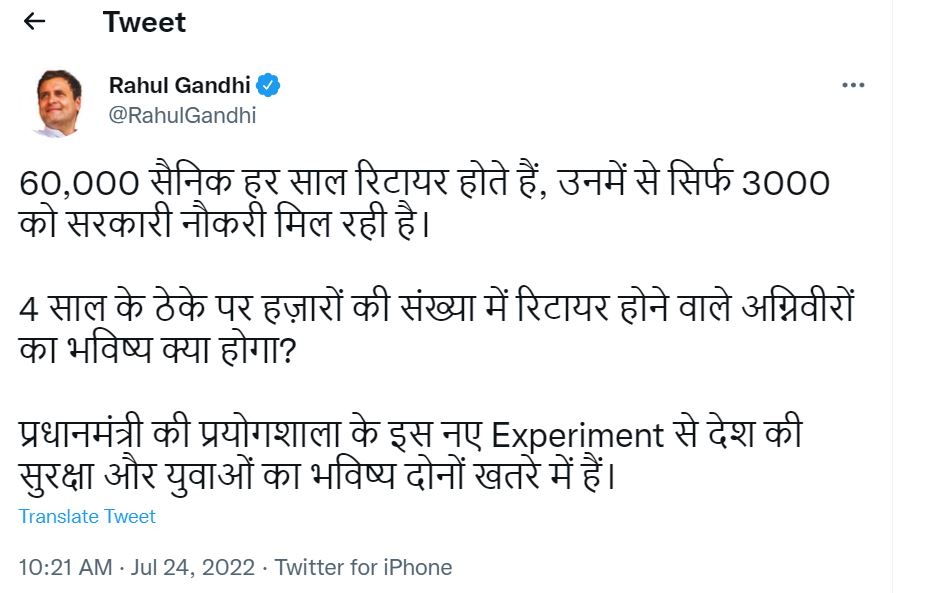Click the Translate Tweet link
The height and width of the screenshot is (593, 925).
click(87, 516)
